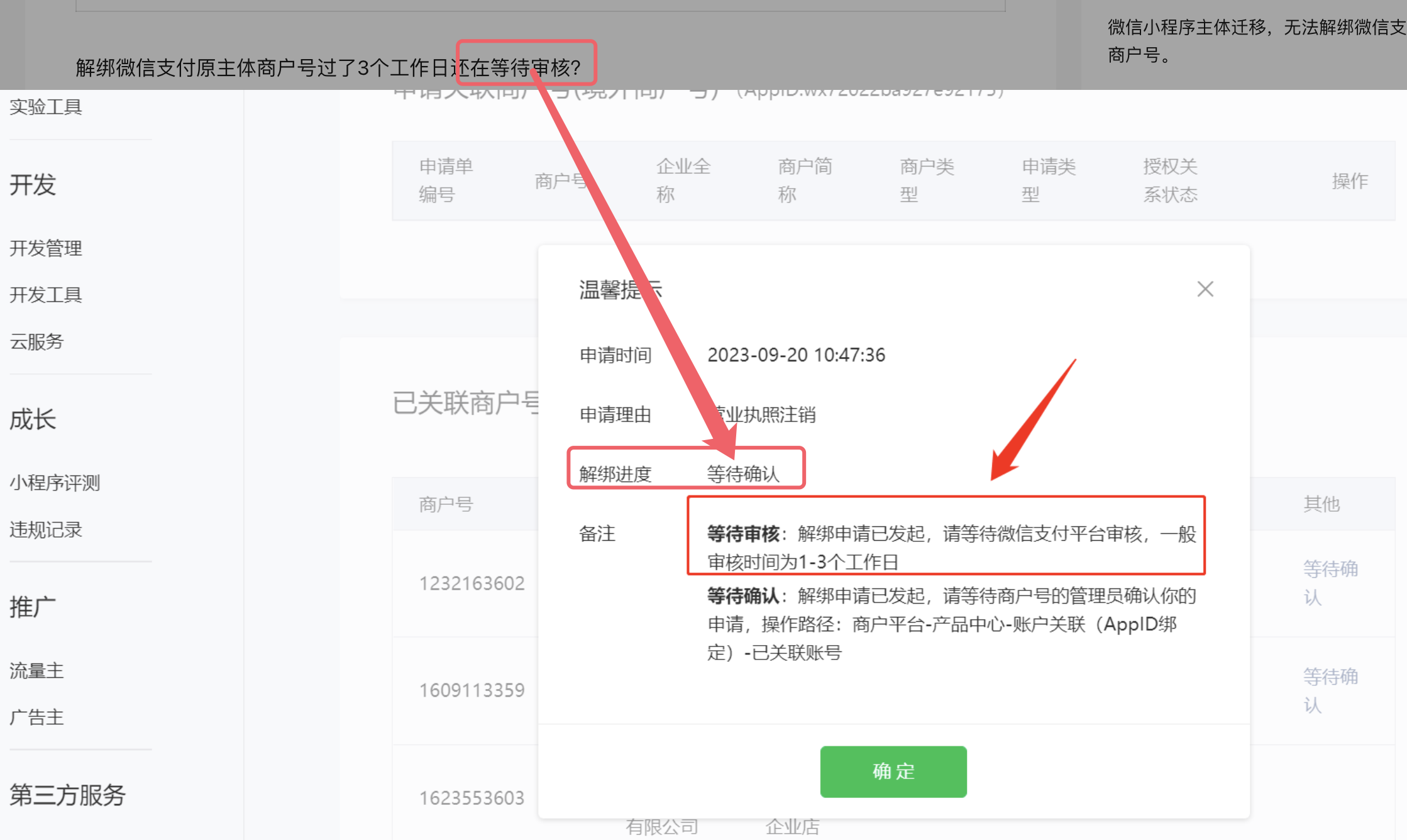This screenshot has width=1407, height=840.
Task: Click merchant number 1623553603 row
Action: click(x=472, y=798)
